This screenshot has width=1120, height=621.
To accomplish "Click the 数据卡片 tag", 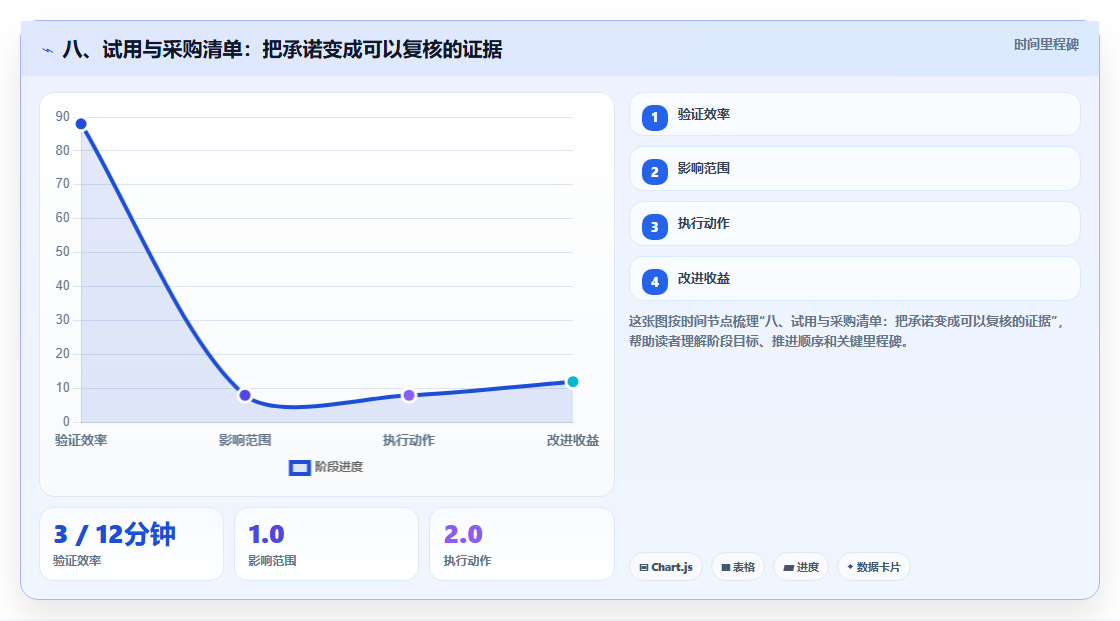I will [x=874, y=567].
